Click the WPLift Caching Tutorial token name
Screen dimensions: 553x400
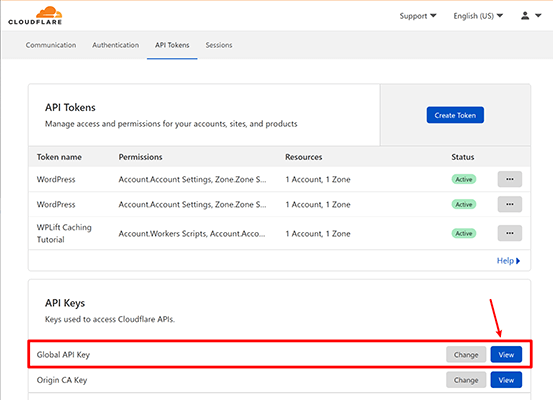coord(64,233)
